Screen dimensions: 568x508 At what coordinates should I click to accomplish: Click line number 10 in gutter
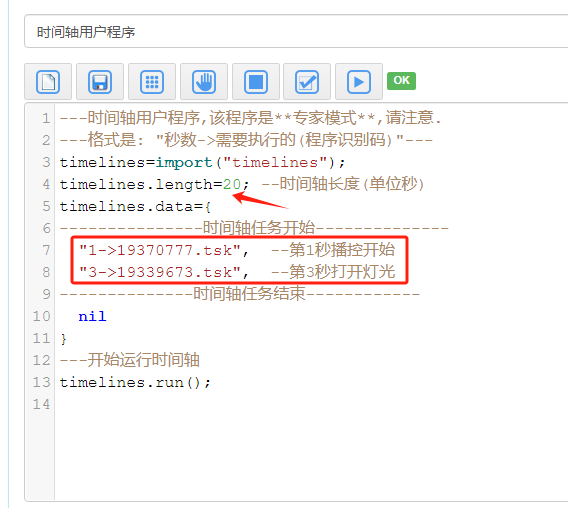[41, 316]
